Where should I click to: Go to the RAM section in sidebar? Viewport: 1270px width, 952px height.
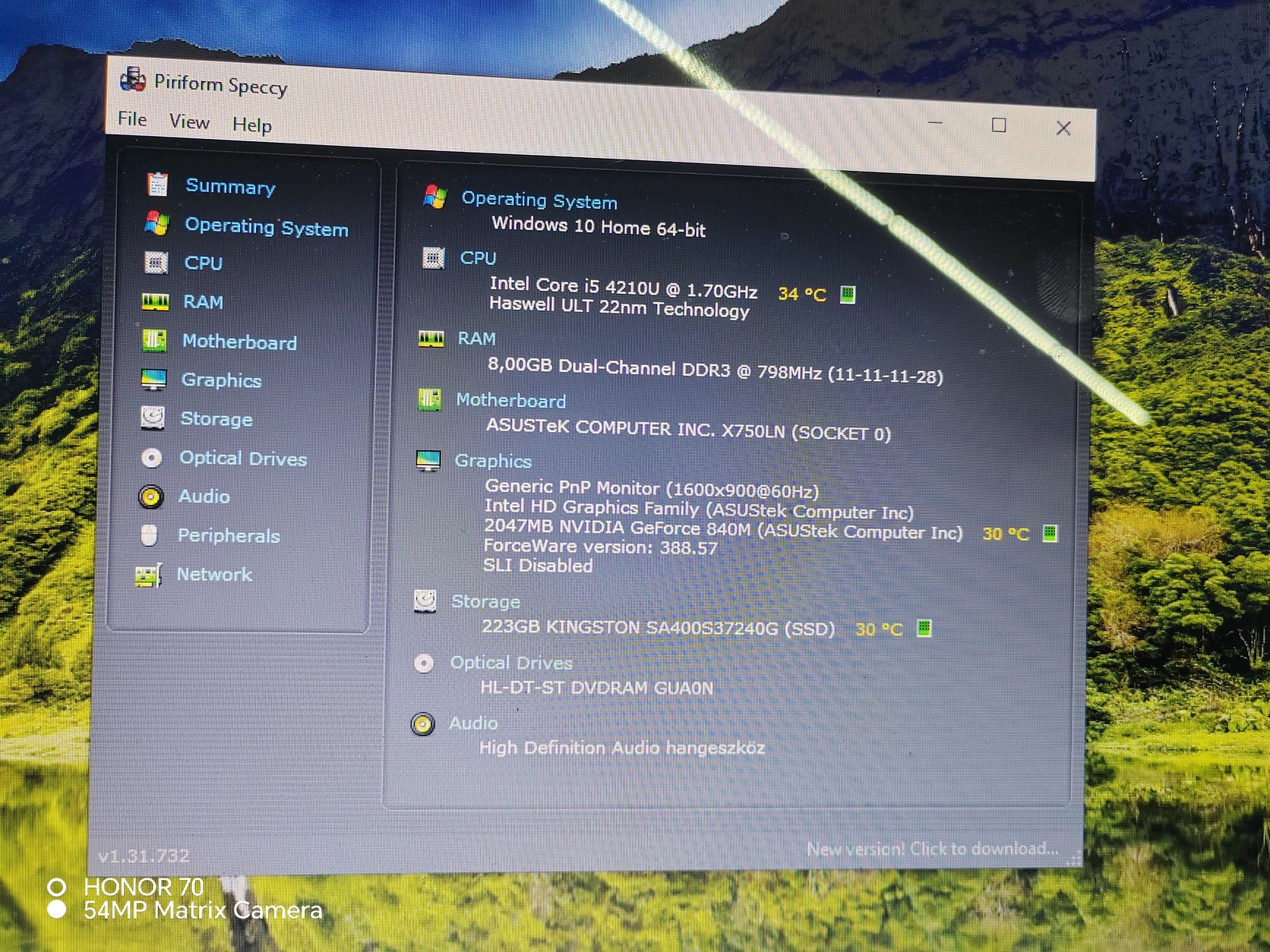(203, 302)
